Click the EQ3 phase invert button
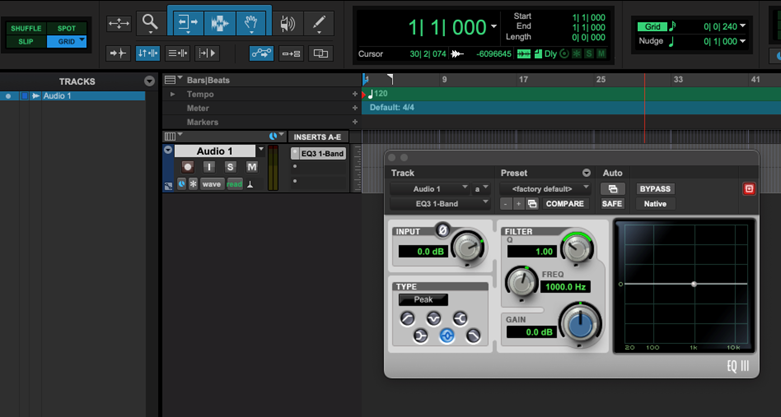781x417 pixels. tap(442, 230)
